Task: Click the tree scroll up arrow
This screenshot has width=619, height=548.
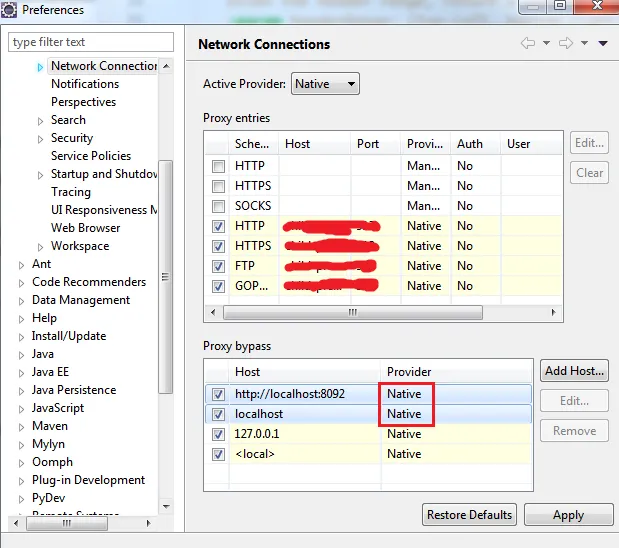Action: 166,66
